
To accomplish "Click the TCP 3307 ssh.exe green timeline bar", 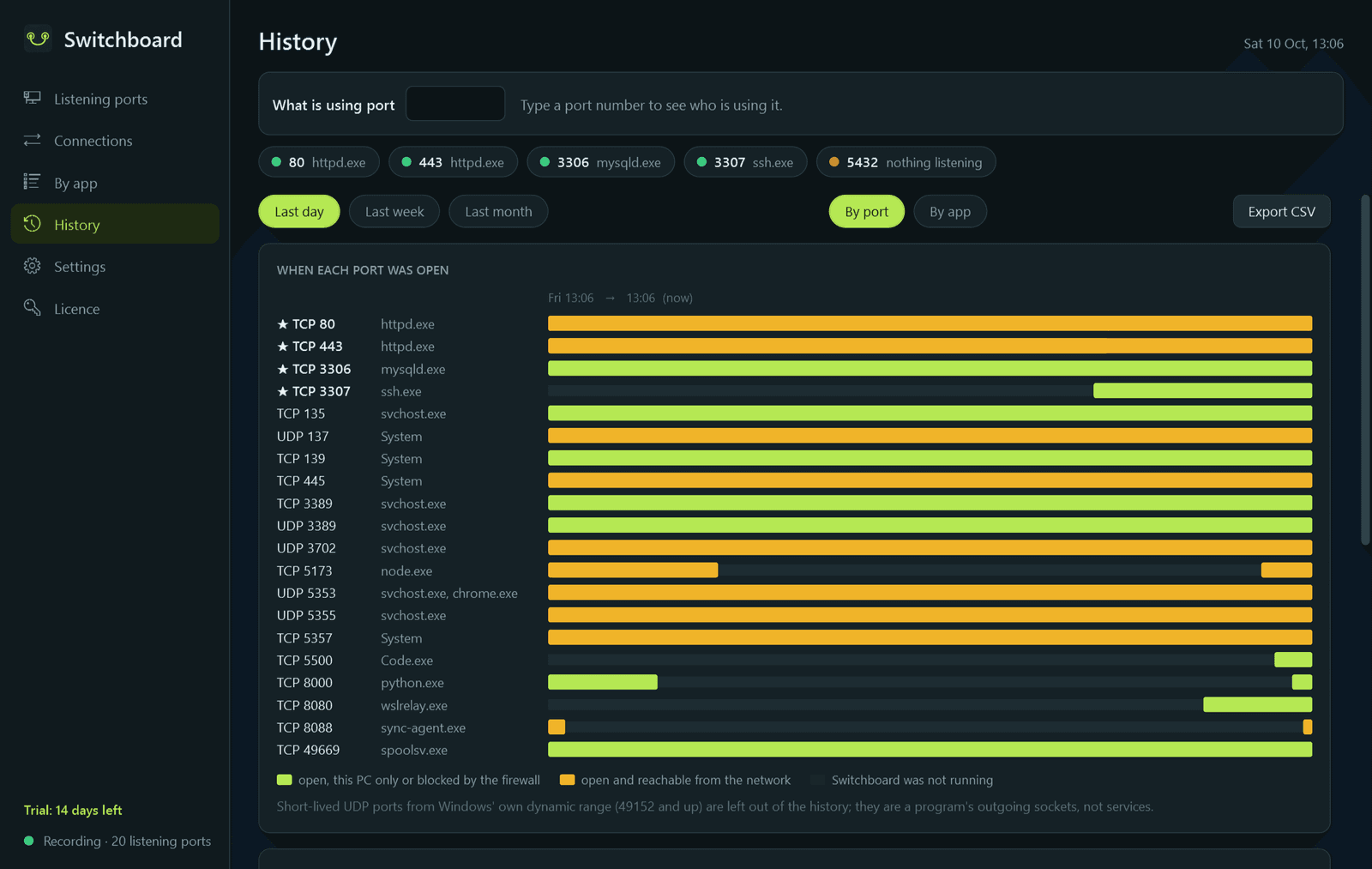I will [x=1202, y=391].
